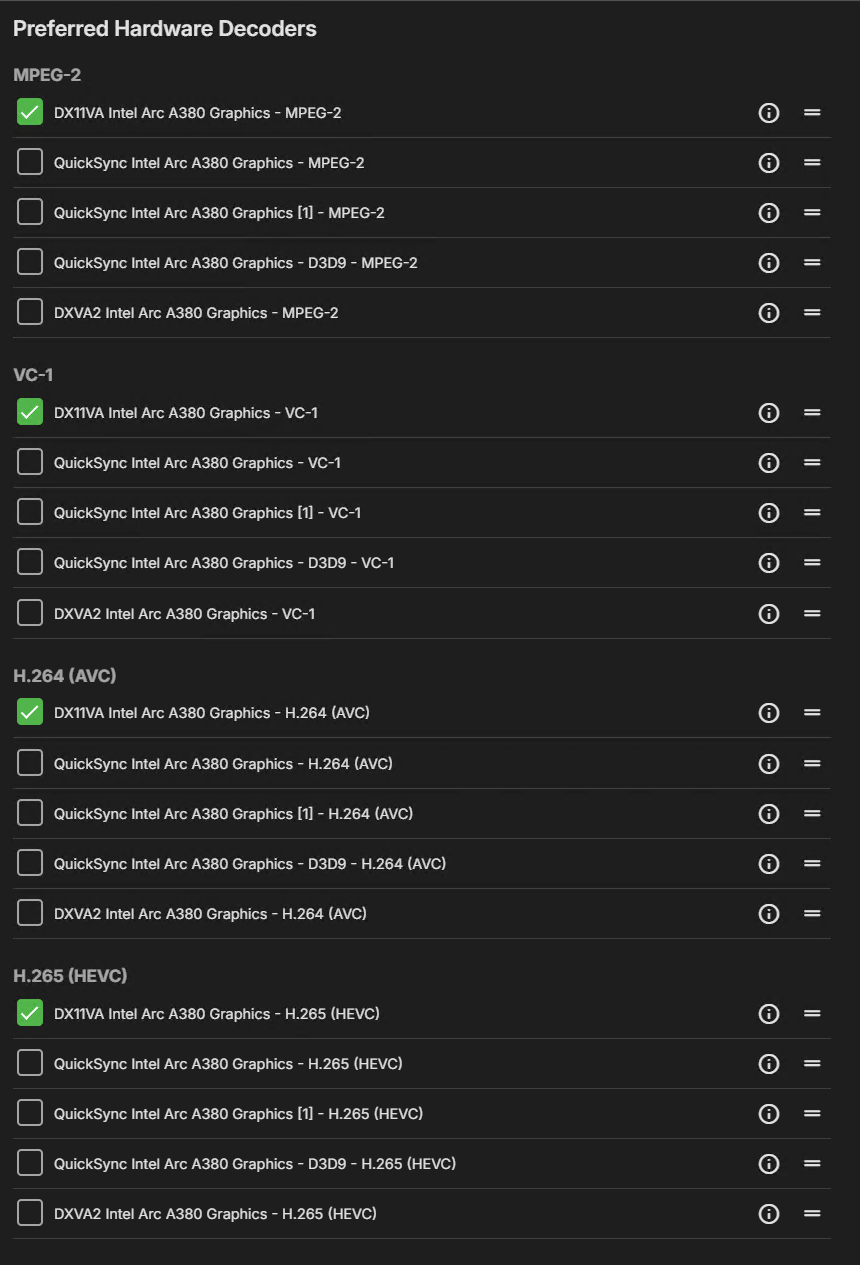Show info for DXVA2 H.265 (HEVC) decoder
This screenshot has height=1265, width=860.
tap(768, 1214)
